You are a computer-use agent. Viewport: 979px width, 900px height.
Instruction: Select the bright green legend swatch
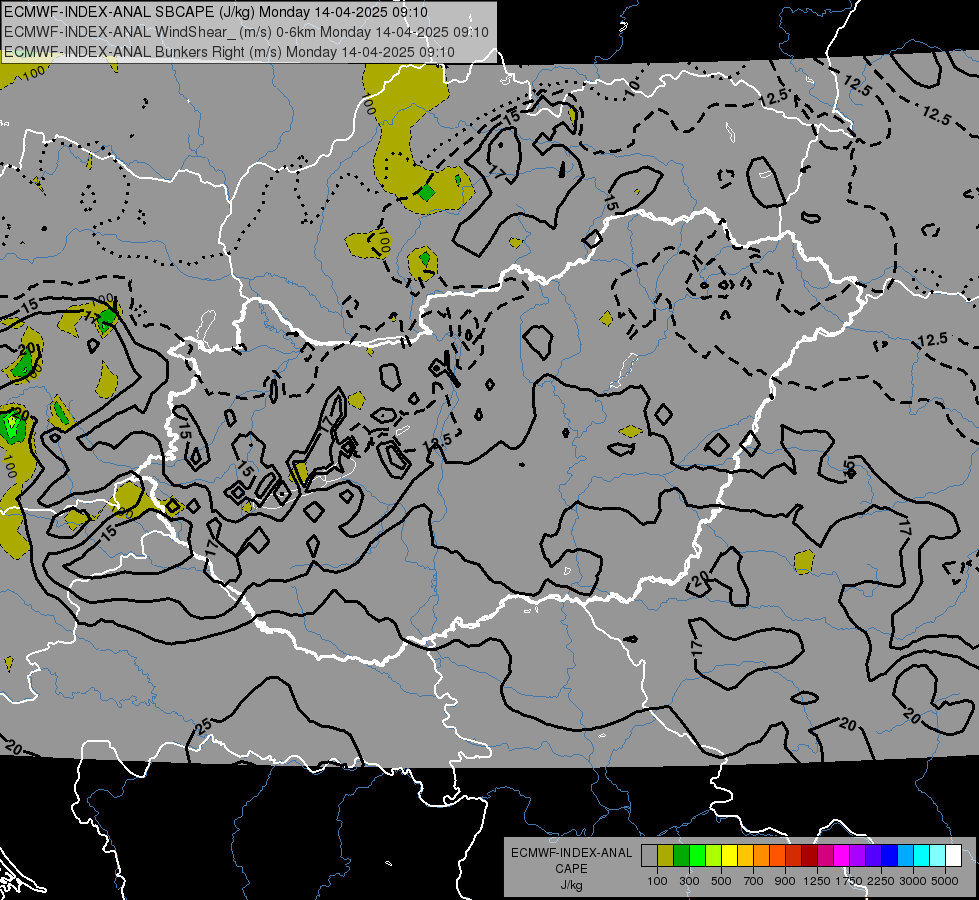coord(697,856)
